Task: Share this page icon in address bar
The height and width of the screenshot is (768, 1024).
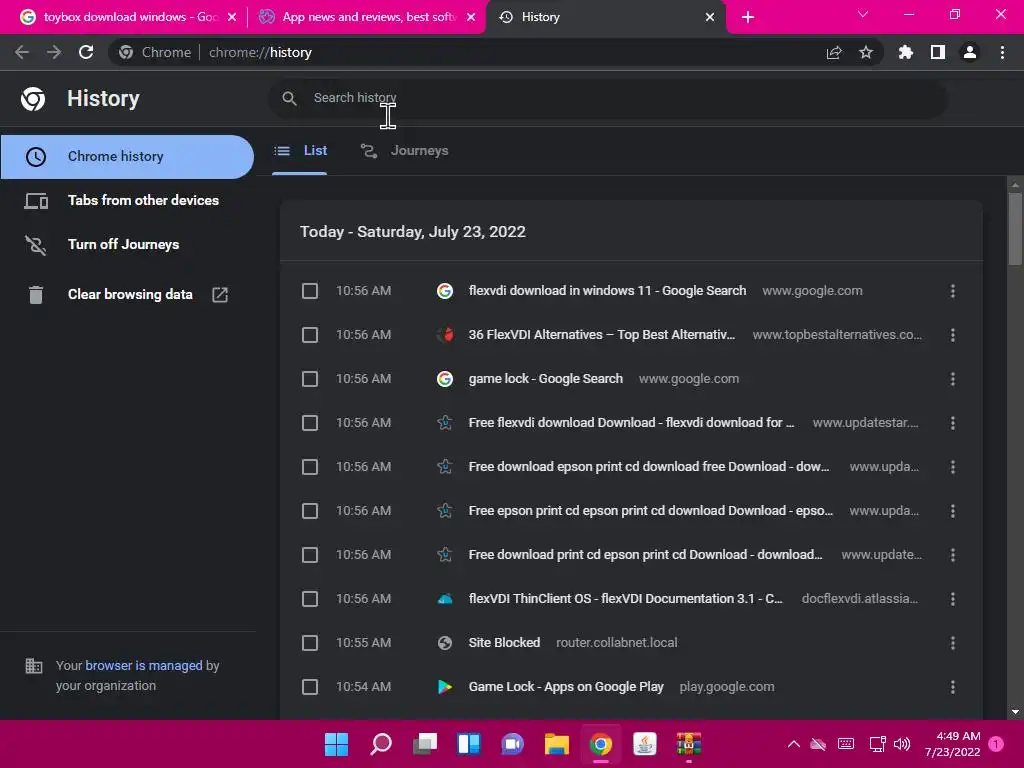Action: click(833, 52)
